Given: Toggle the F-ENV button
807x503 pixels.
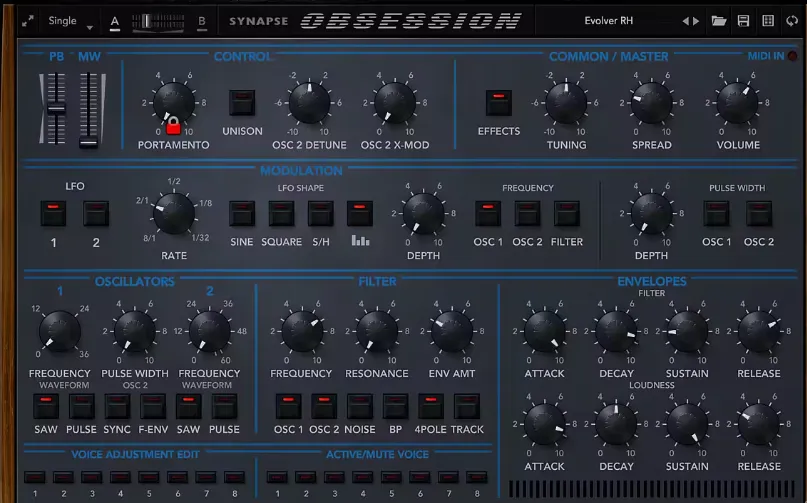Looking at the screenshot, I should [x=153, y=407].
